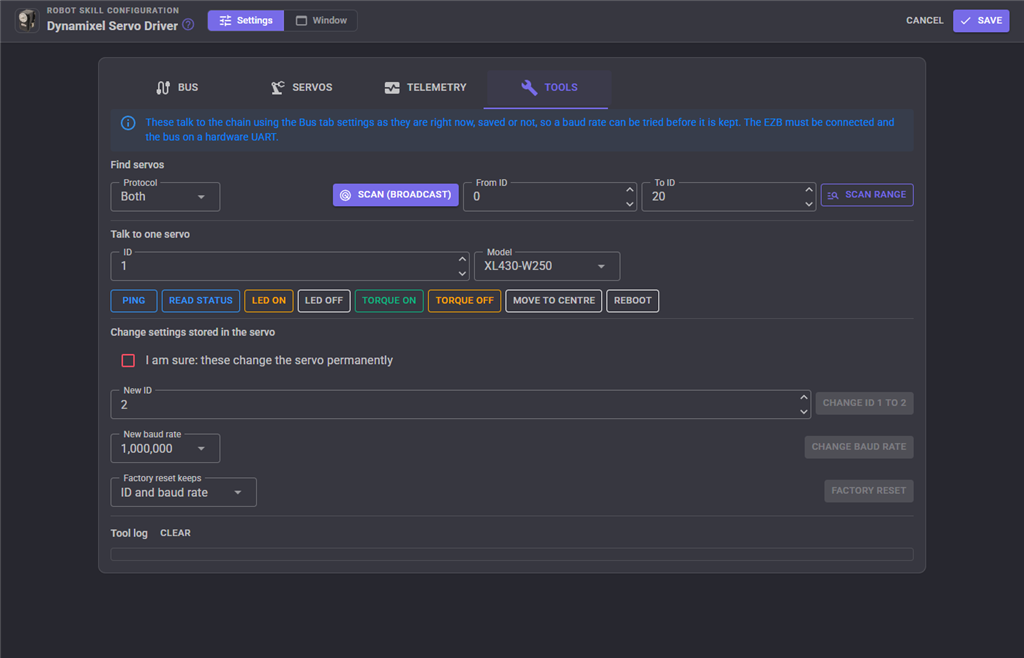Open the Protocol dropdown set to Both
The width and height of the screenshot is (1024, 658).
click(165, 196)
